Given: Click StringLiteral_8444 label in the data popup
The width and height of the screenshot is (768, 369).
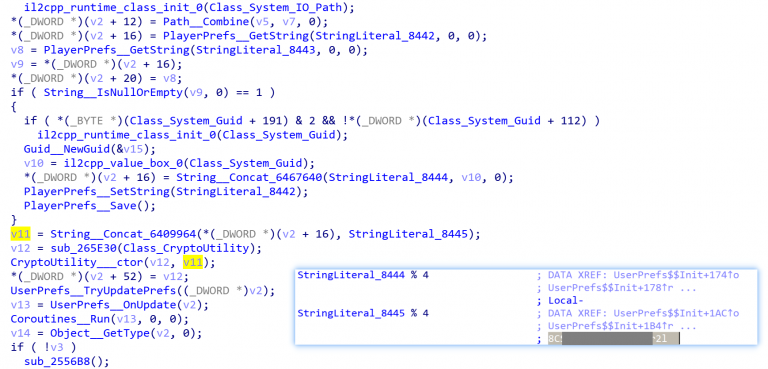Looking at the screenshot, I should (351, 275).
